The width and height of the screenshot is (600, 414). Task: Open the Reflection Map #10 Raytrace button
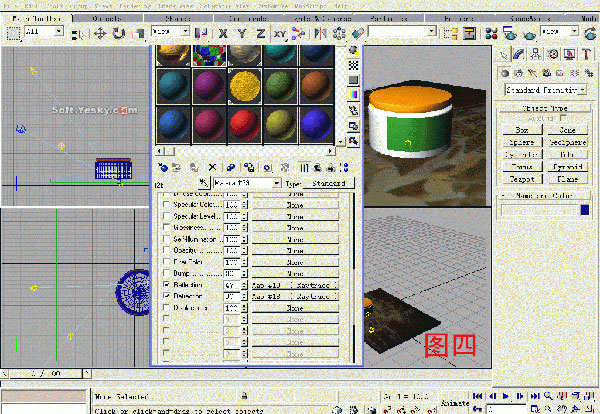[x=295, y=285]
